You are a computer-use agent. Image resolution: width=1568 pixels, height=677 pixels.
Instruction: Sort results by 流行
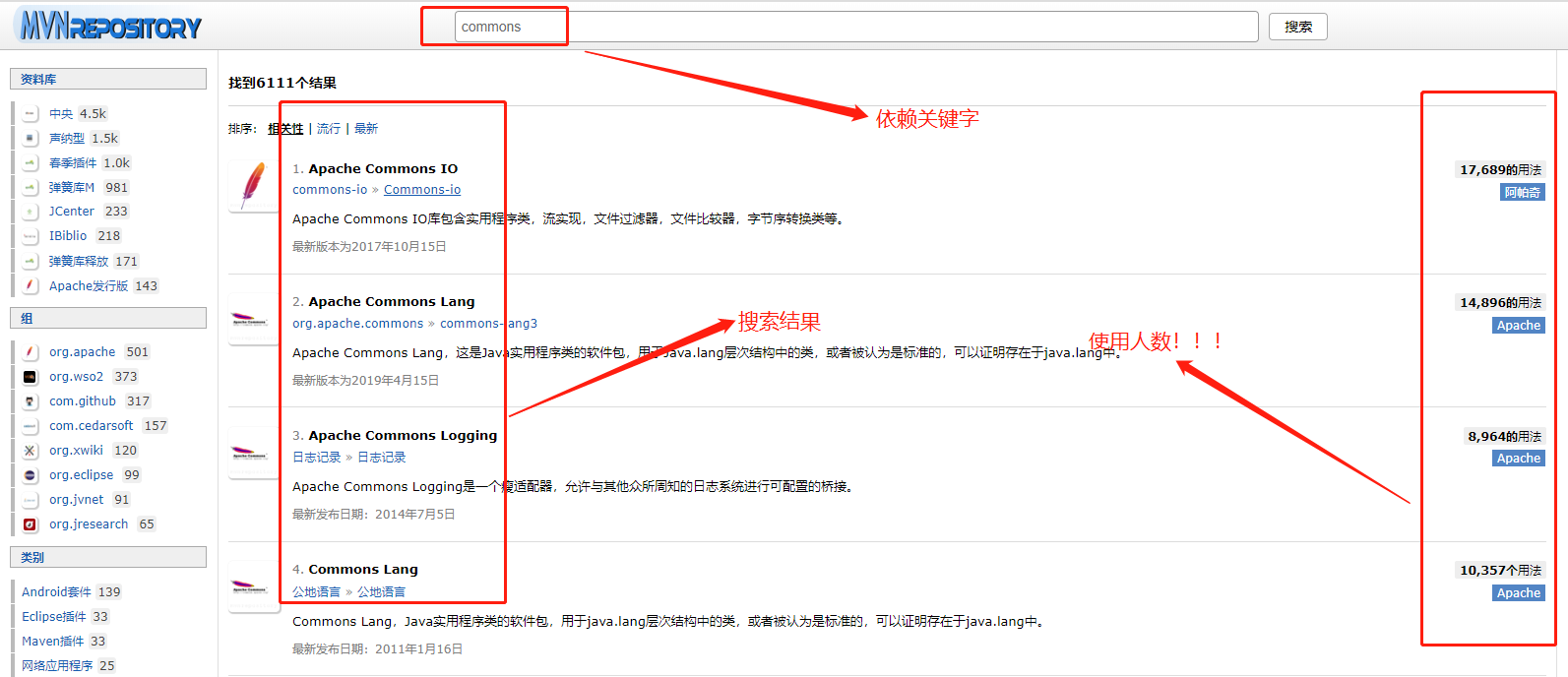pos(329,129)
